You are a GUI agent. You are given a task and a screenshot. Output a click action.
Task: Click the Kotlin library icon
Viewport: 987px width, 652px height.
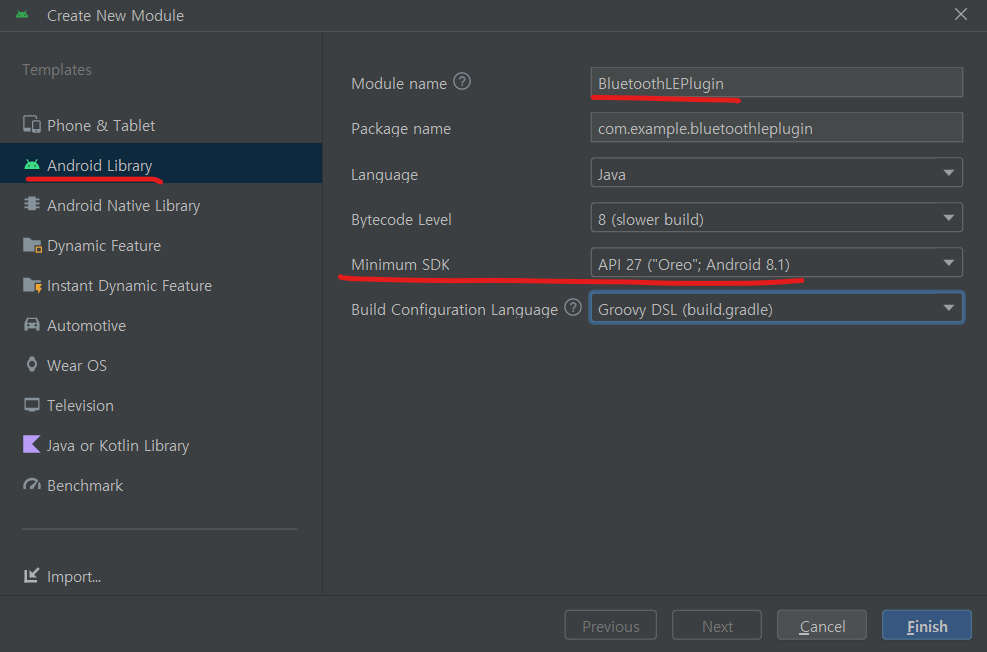(31, 444)
